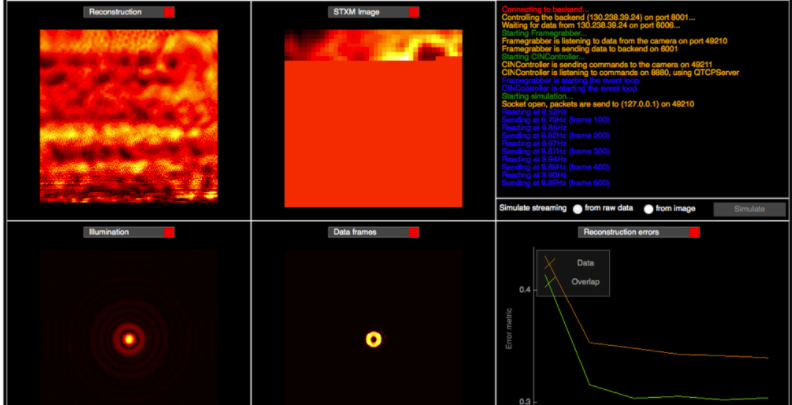Screen dimensions: 792x405
Task: Click the 'Connecting to backend...' log line
Action: coord(545,10)
